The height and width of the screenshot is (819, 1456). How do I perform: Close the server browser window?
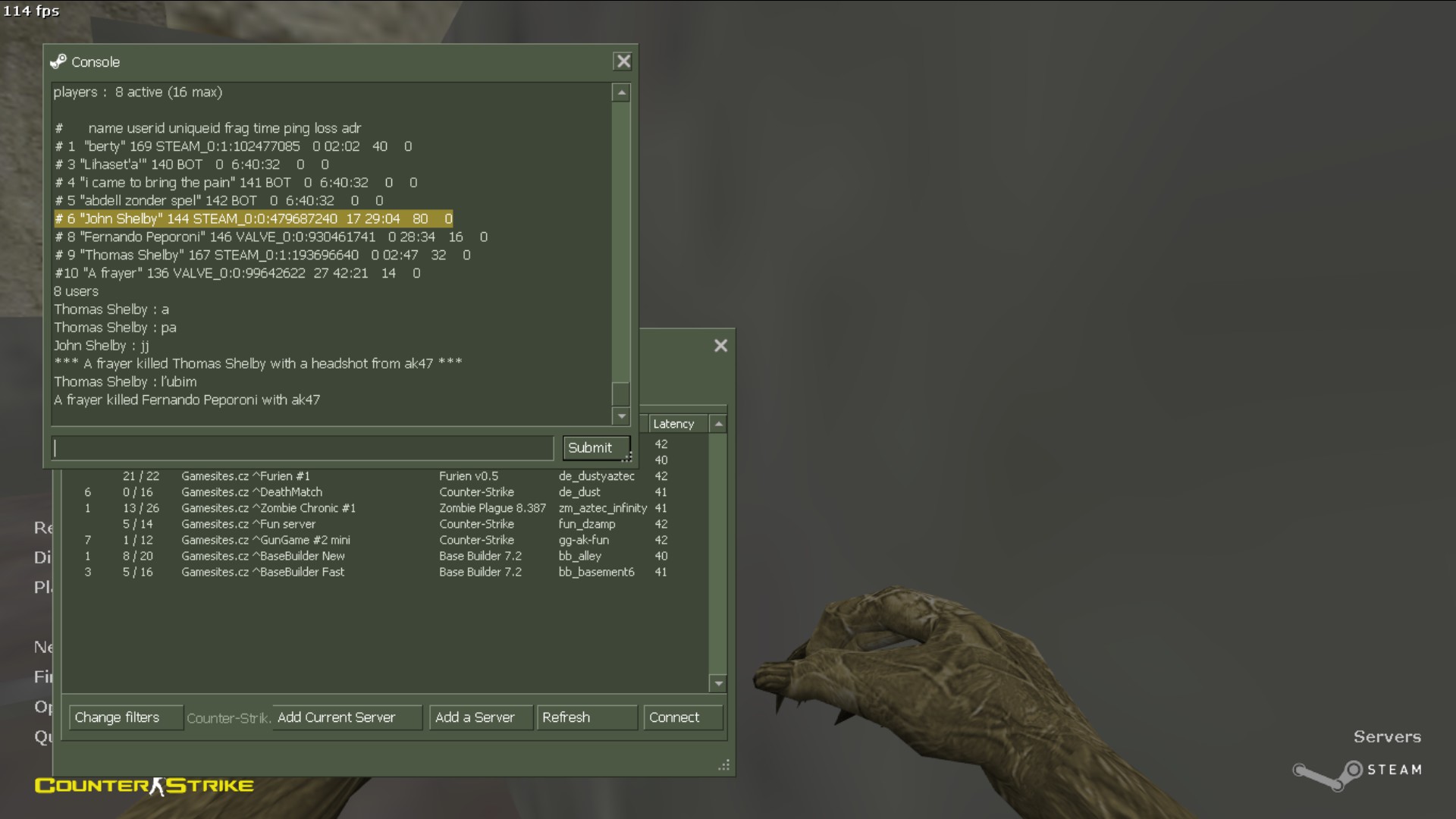[720, 346]
